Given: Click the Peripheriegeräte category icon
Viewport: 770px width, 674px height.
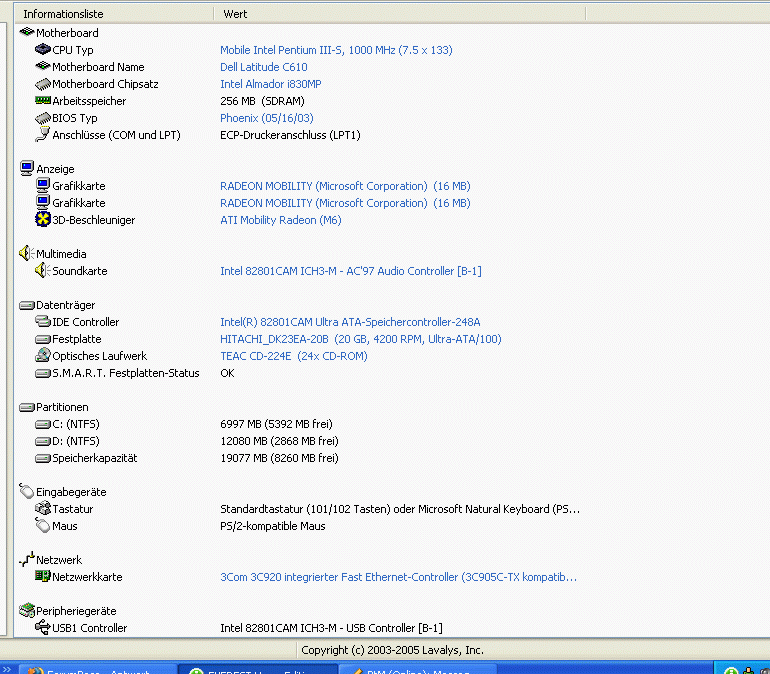Looking at the screenshot, I should point(27,610).
